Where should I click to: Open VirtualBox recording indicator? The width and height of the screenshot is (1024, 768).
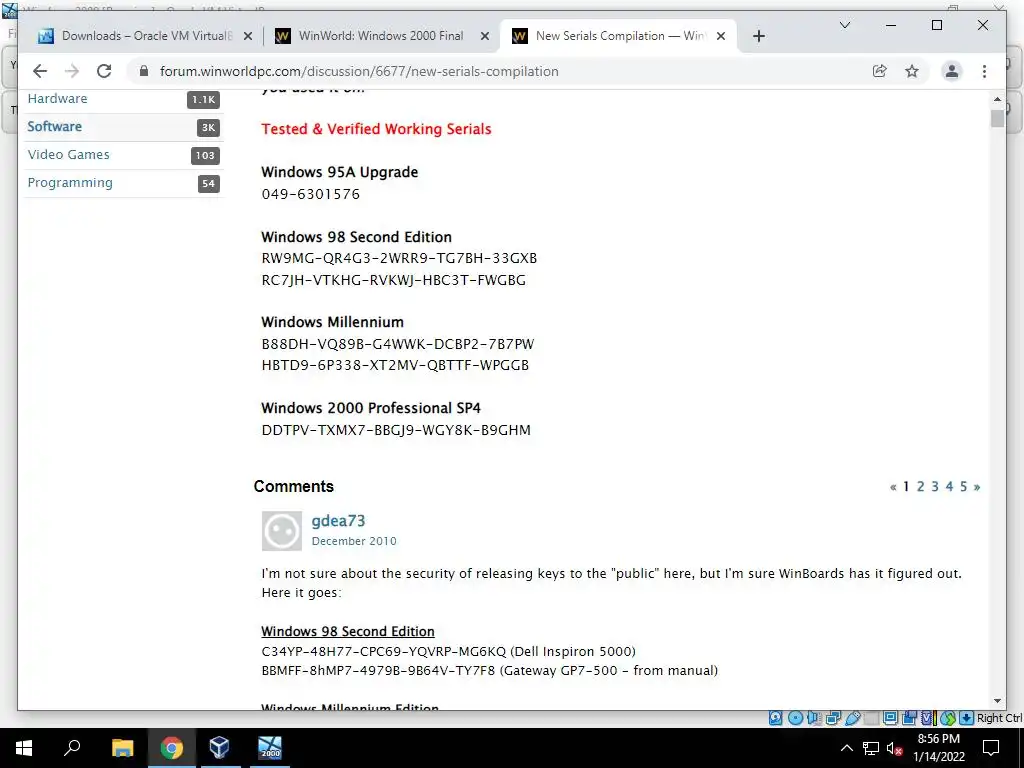pos(909,718)
